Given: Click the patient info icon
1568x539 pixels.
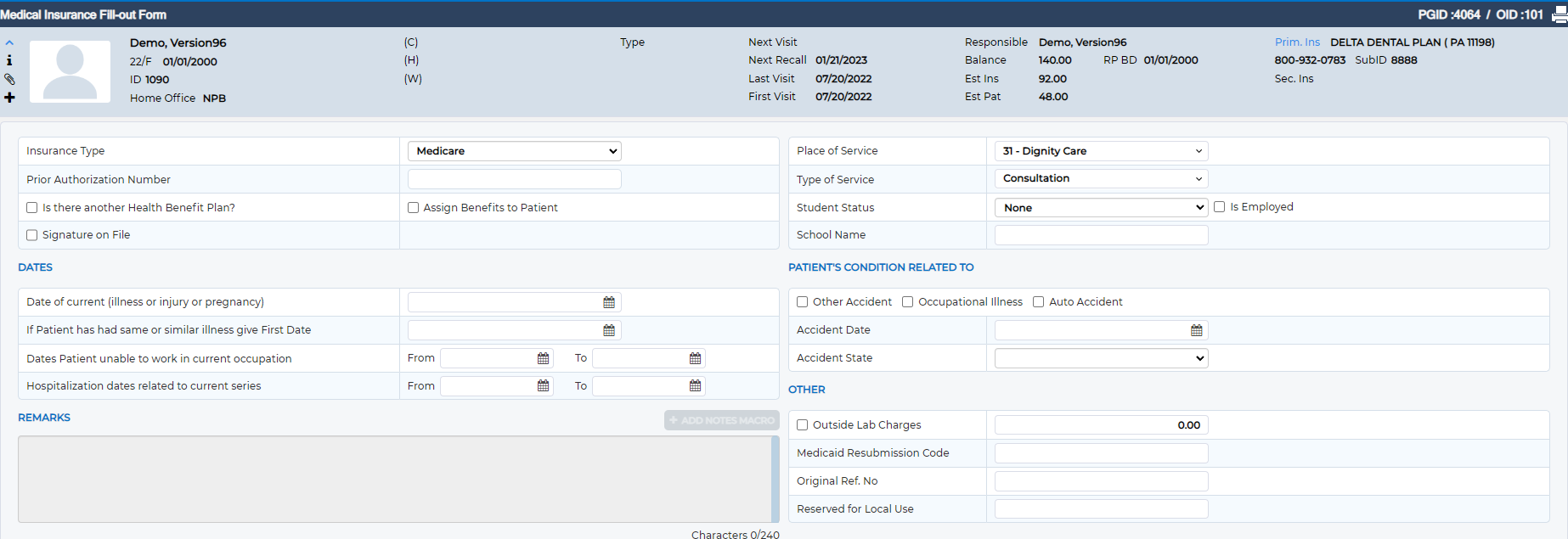Looking at the screenshot, I should [9, 60].
